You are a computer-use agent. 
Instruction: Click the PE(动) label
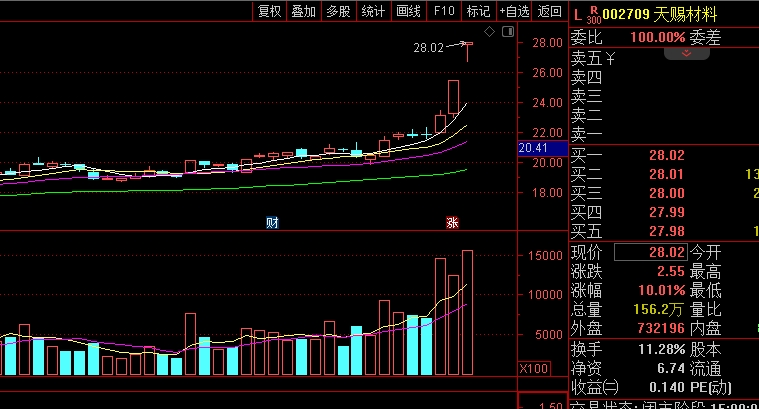711,387
